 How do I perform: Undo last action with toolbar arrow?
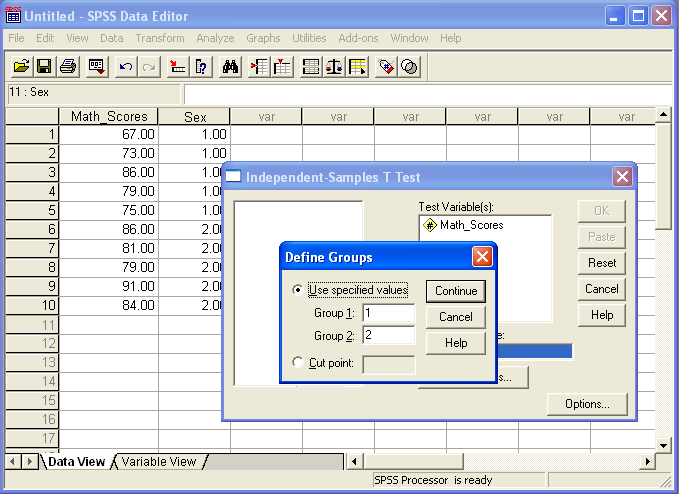coord(126,67)
